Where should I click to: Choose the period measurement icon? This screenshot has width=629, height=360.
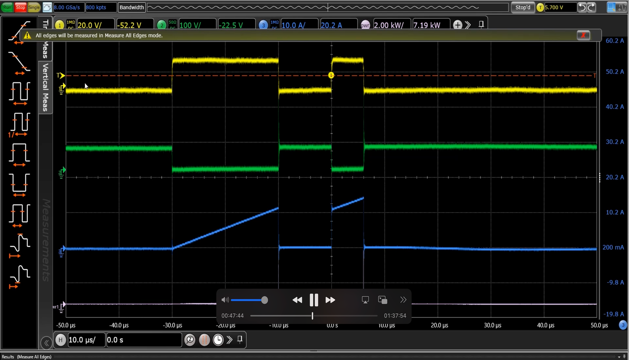coord(19,93)
